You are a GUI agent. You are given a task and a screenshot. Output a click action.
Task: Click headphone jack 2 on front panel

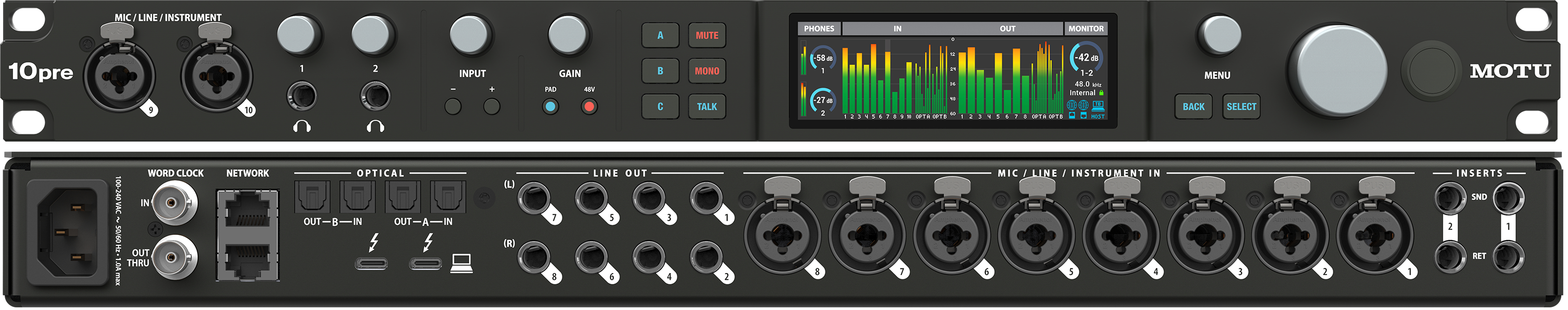pos(375,96)
